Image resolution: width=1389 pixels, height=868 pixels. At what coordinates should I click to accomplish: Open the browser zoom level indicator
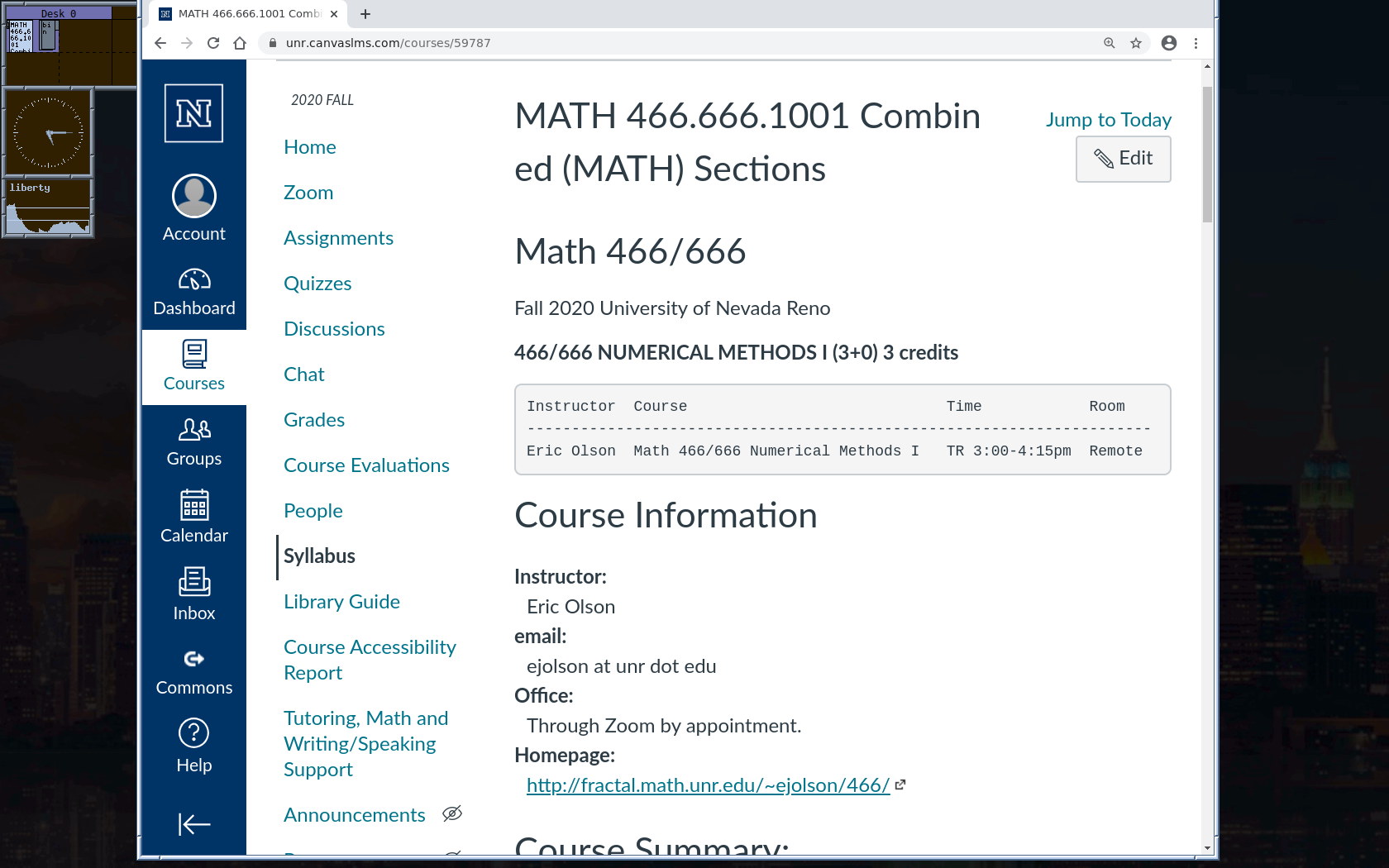1110,43
